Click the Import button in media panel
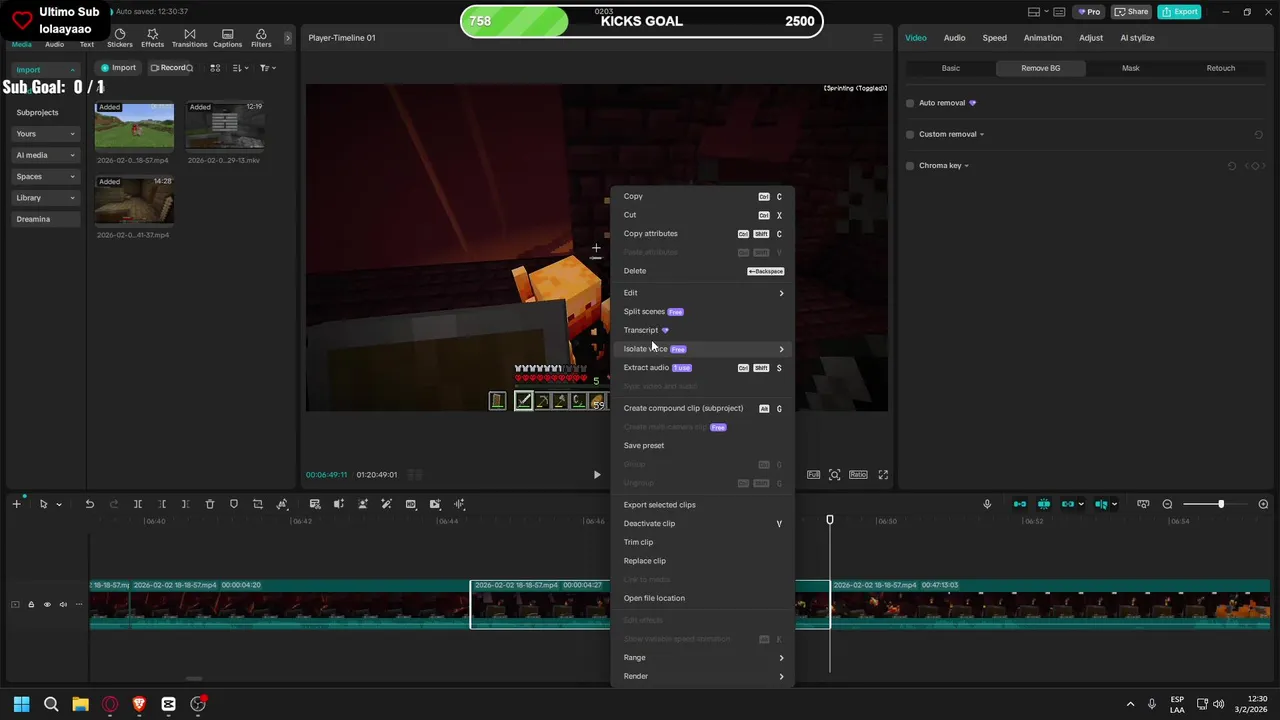Screen dimensions: 1280x720 (118, 68)
